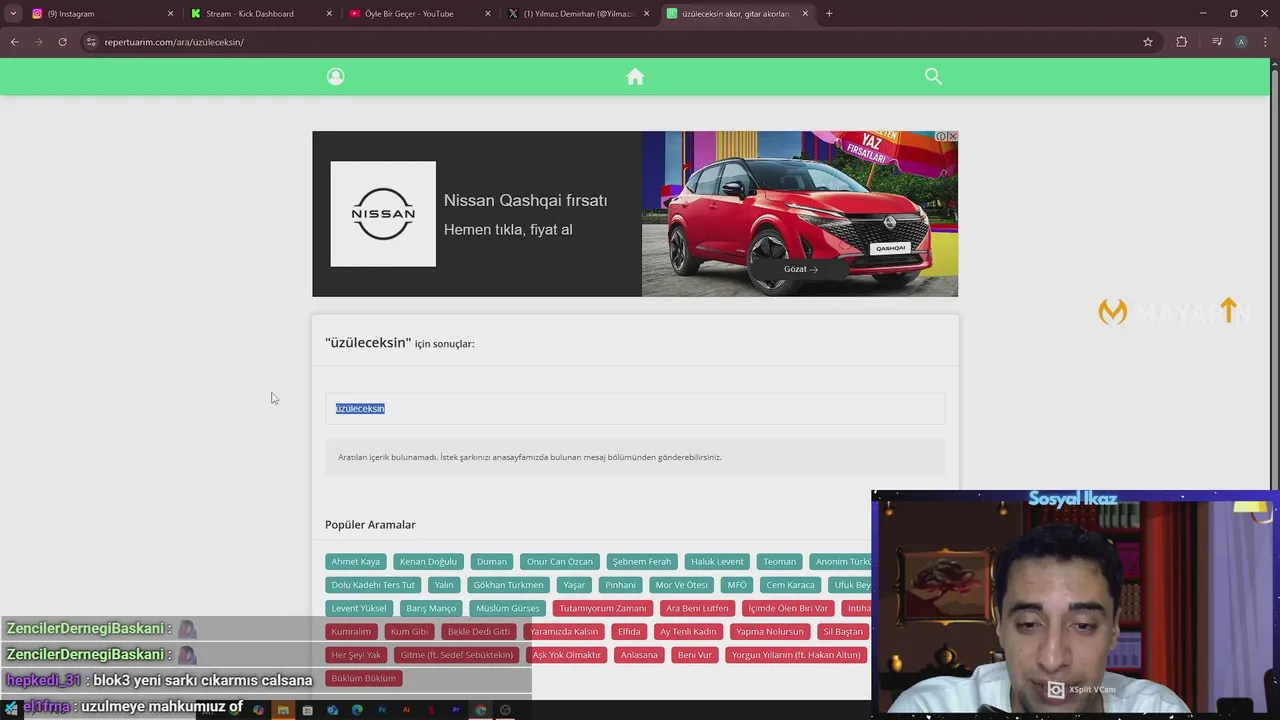Open a new browser tab

click(x=829, y=14)
